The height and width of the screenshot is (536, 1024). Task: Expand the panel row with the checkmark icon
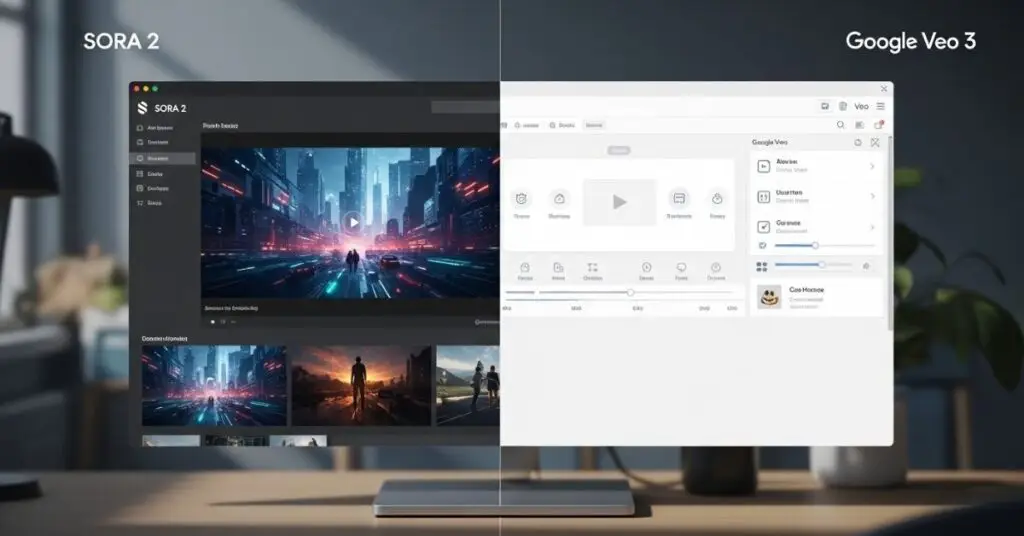[872, 227]
